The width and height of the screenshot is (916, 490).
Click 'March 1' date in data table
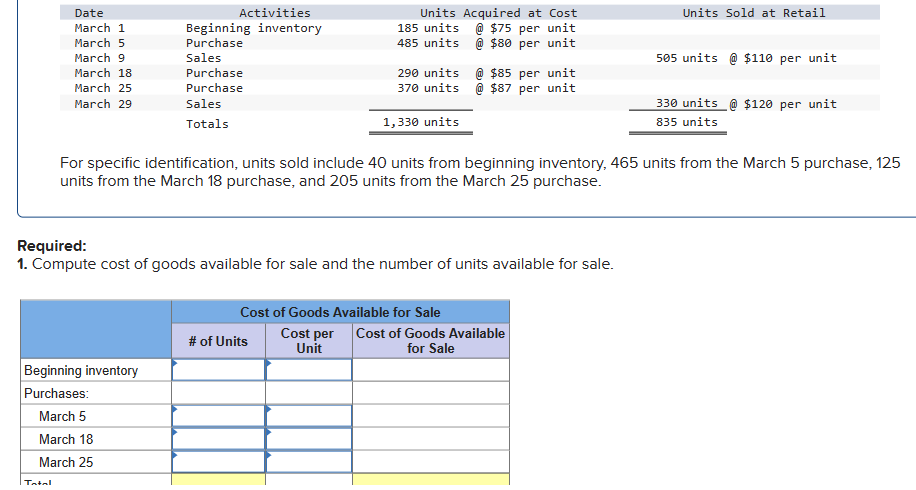[99, 27]
